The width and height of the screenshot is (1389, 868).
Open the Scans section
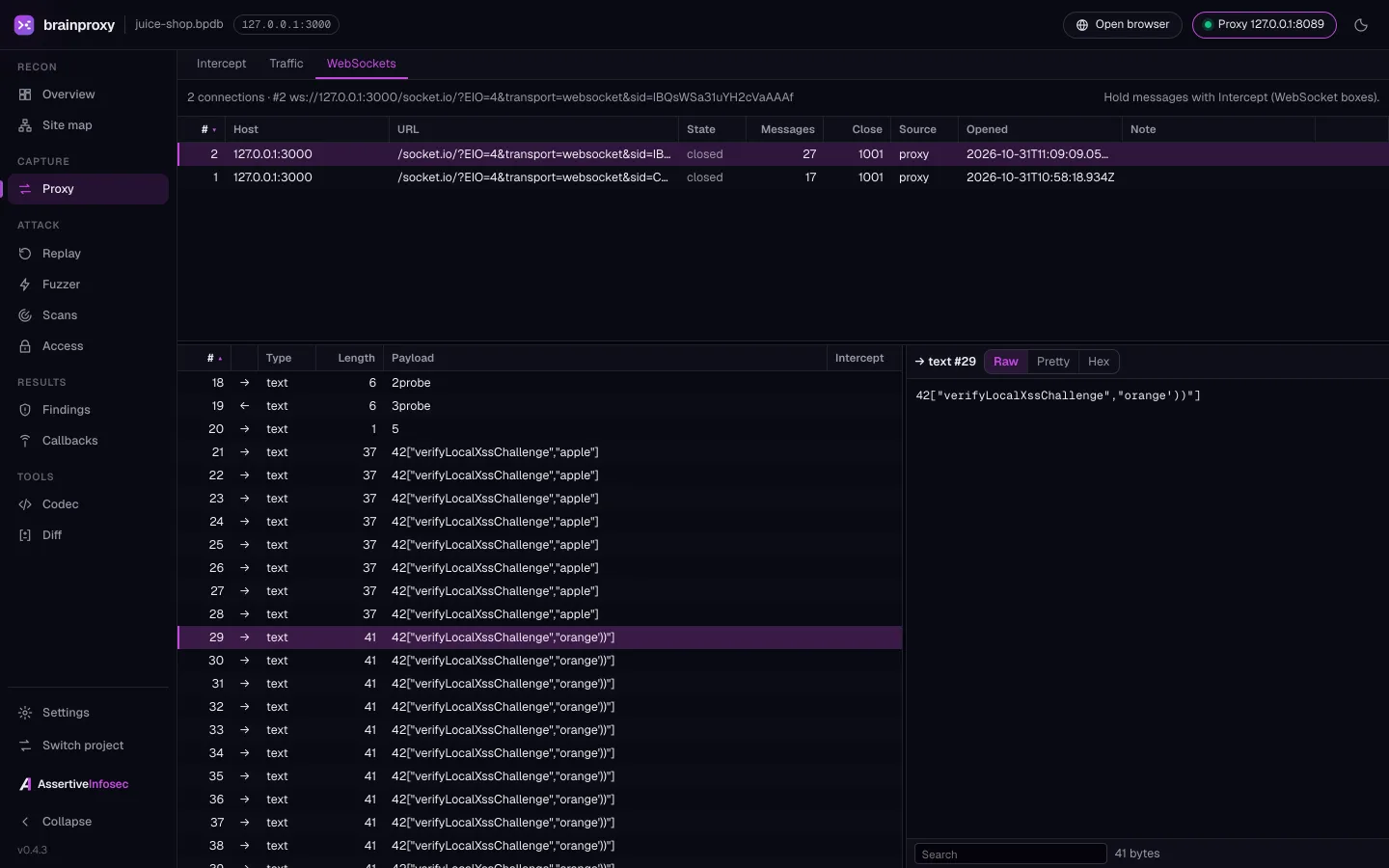coord(88,315)
